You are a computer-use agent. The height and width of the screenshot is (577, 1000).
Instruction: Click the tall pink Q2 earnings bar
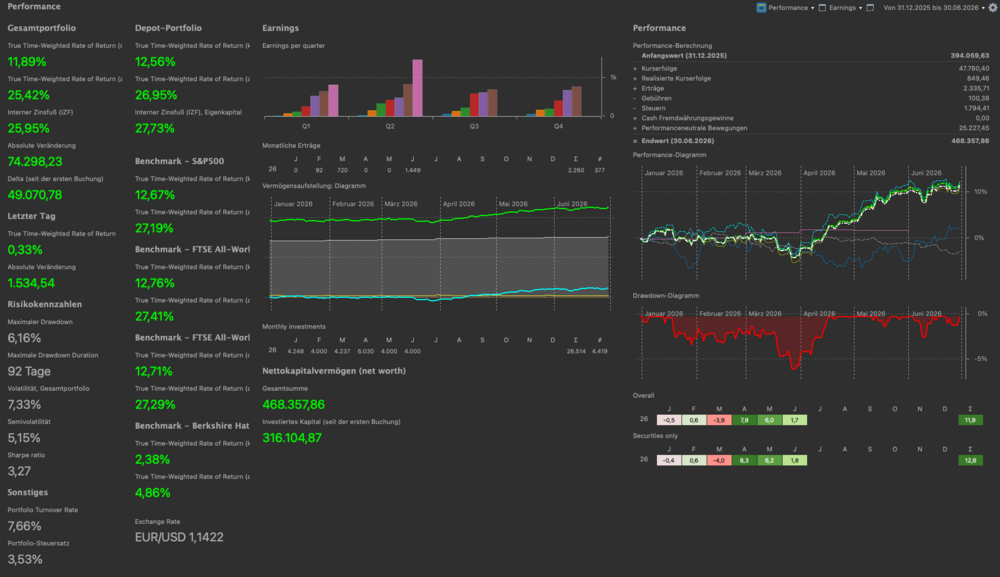[x=418, y=88]
